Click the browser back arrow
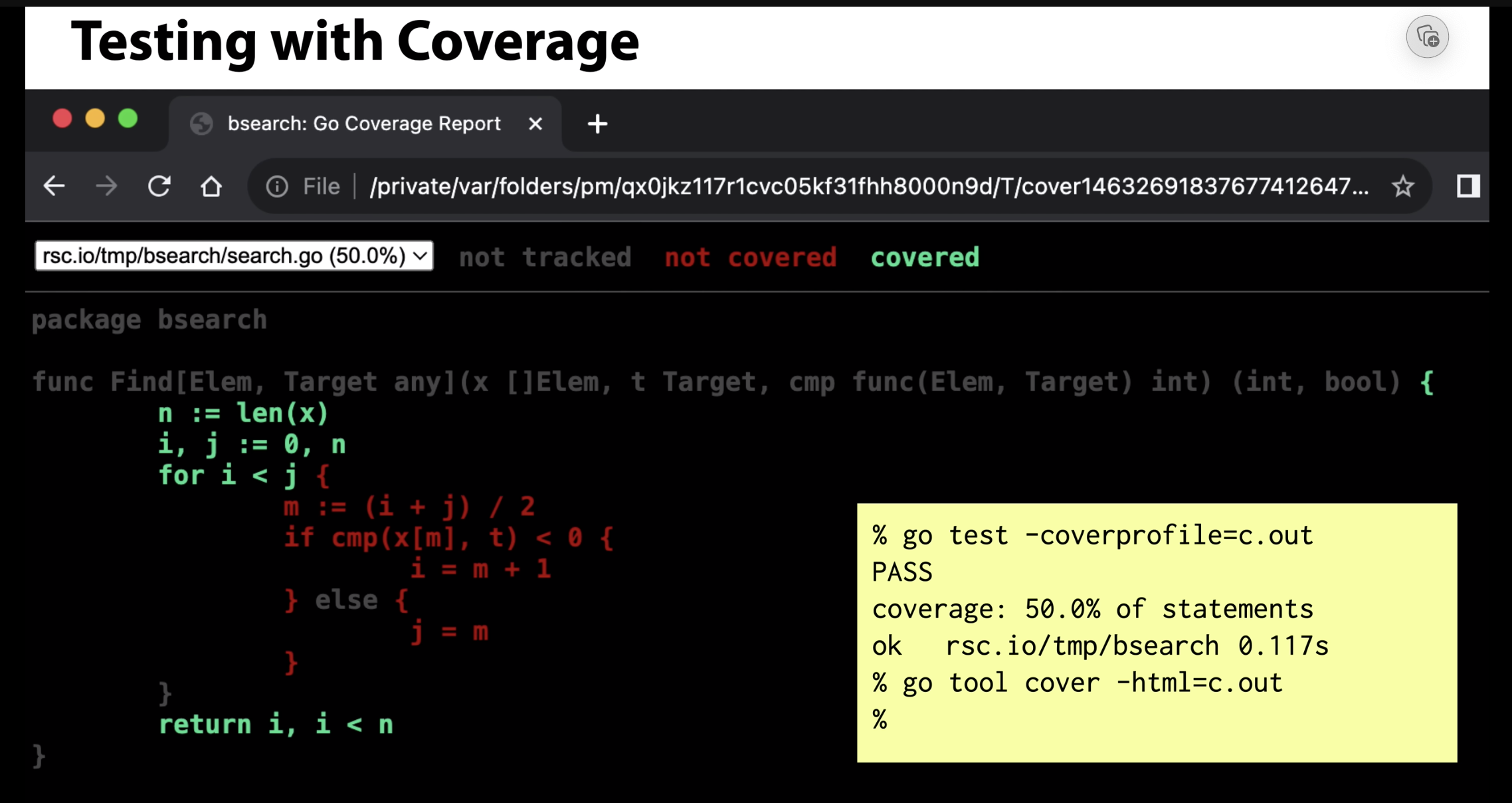This screenshot has width=1512, height=803. [x=54, y=186]
